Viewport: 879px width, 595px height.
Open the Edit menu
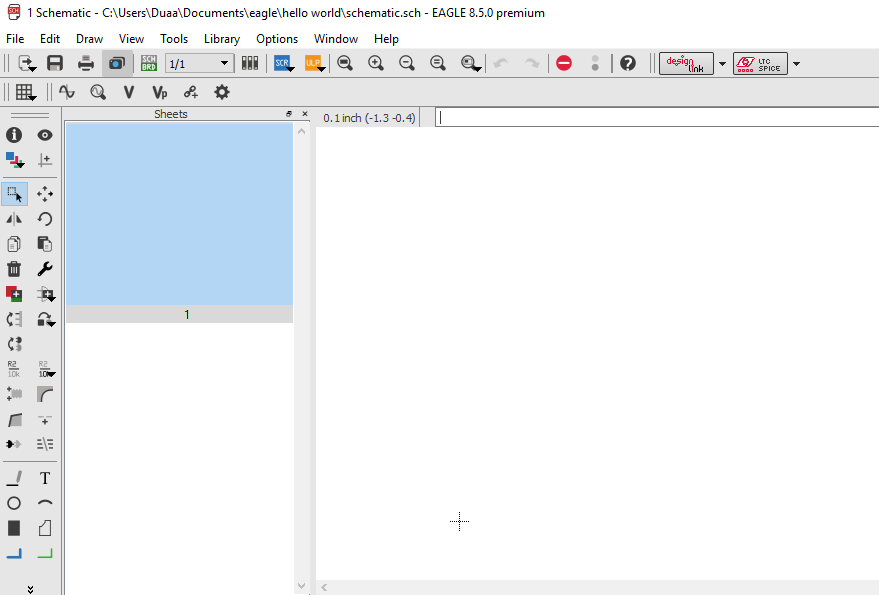50,39
